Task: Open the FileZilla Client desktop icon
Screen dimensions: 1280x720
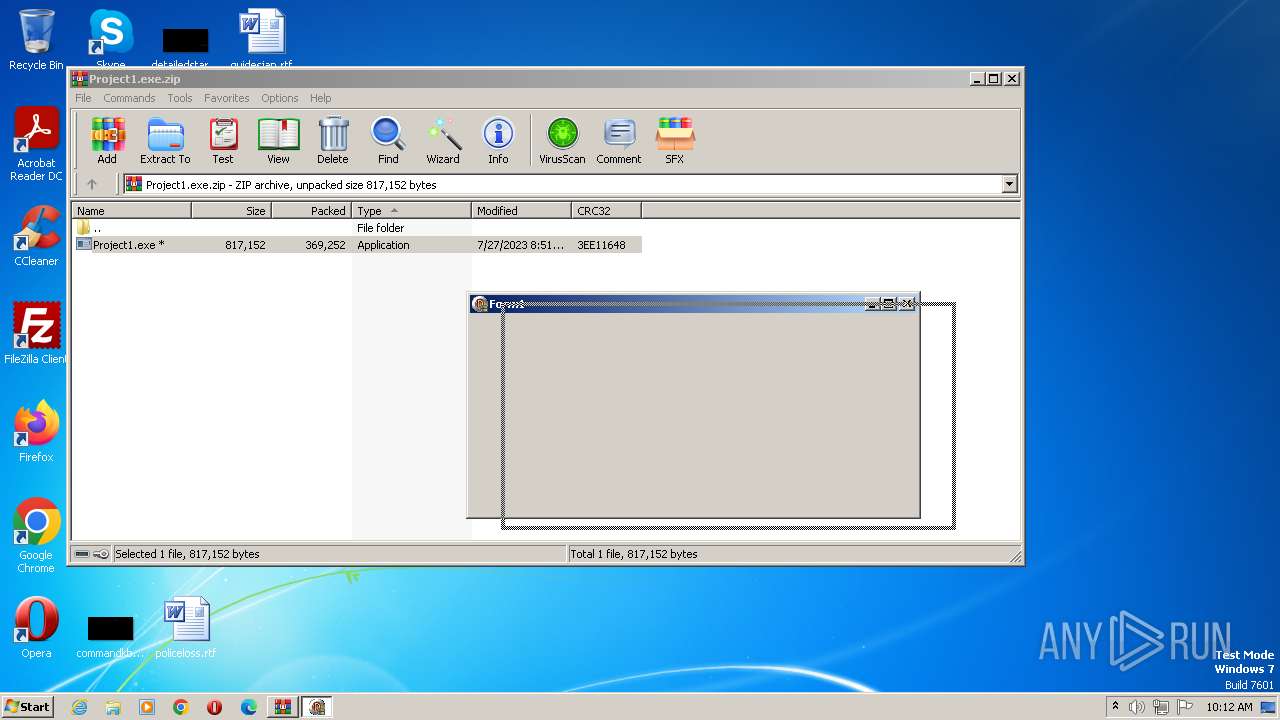Action: coord(36,333)
